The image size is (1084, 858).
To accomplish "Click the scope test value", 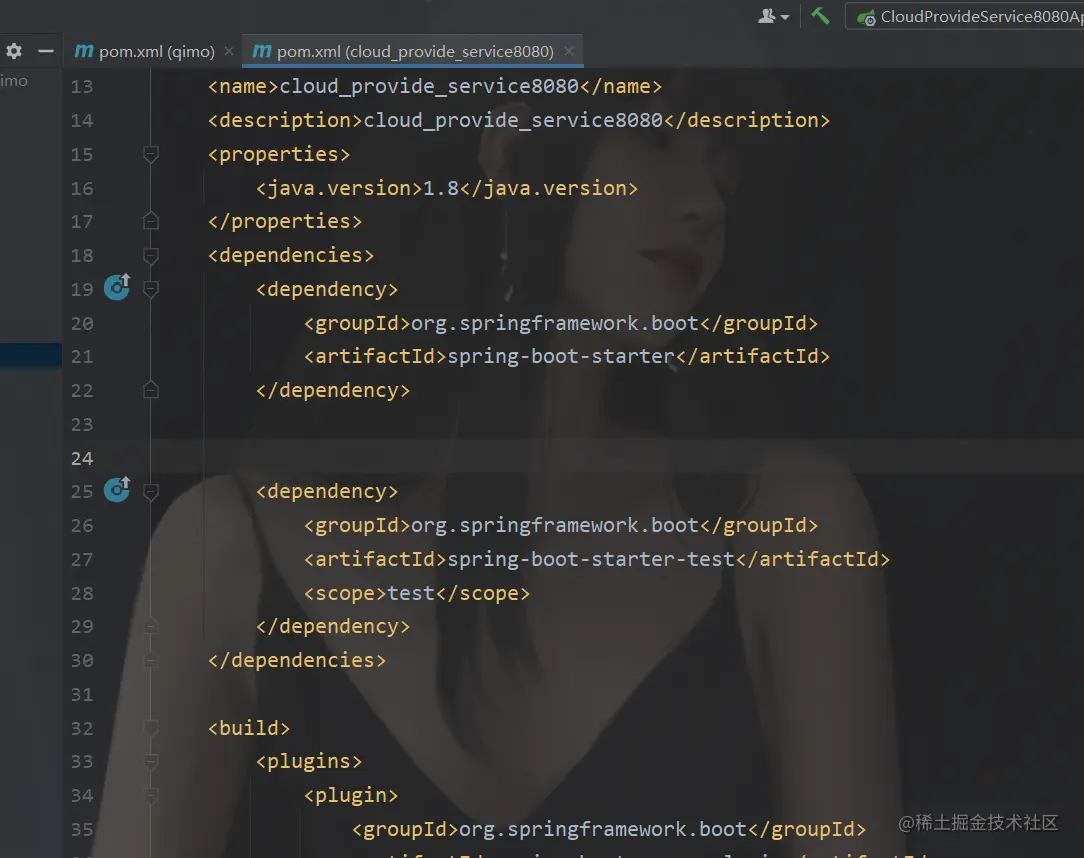I will 411,593.
